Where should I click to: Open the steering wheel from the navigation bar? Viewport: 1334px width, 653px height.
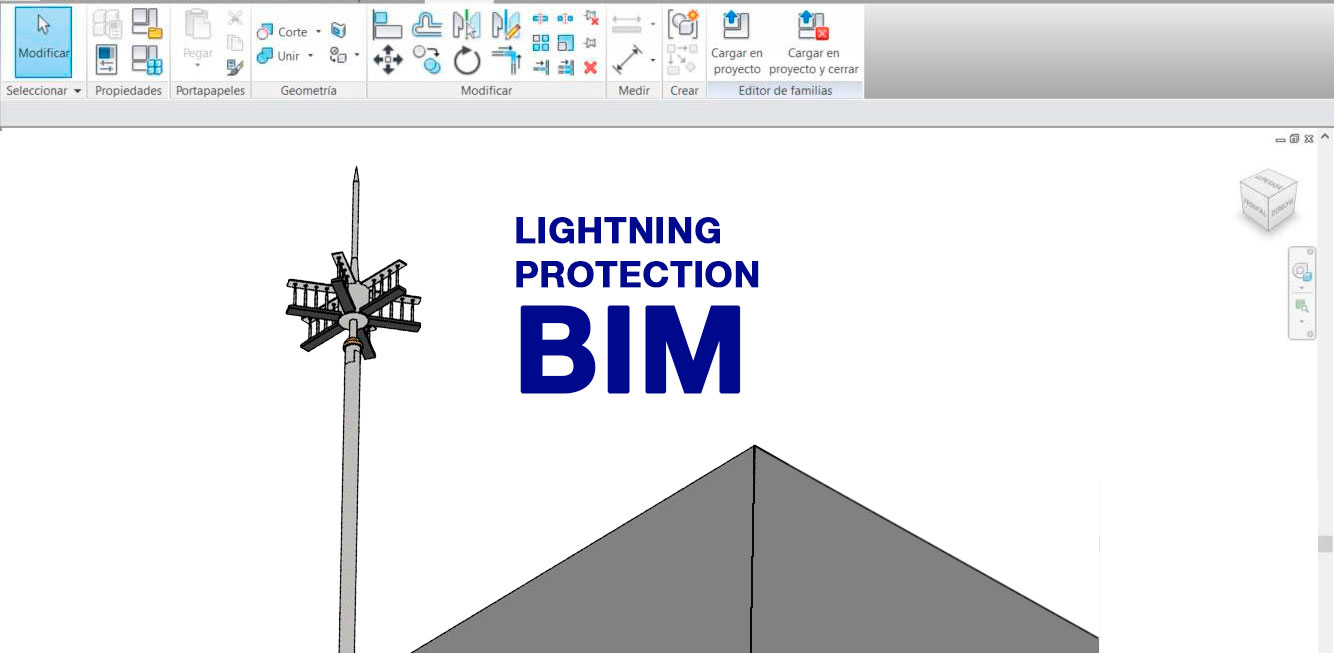[x=1301, y=272]
